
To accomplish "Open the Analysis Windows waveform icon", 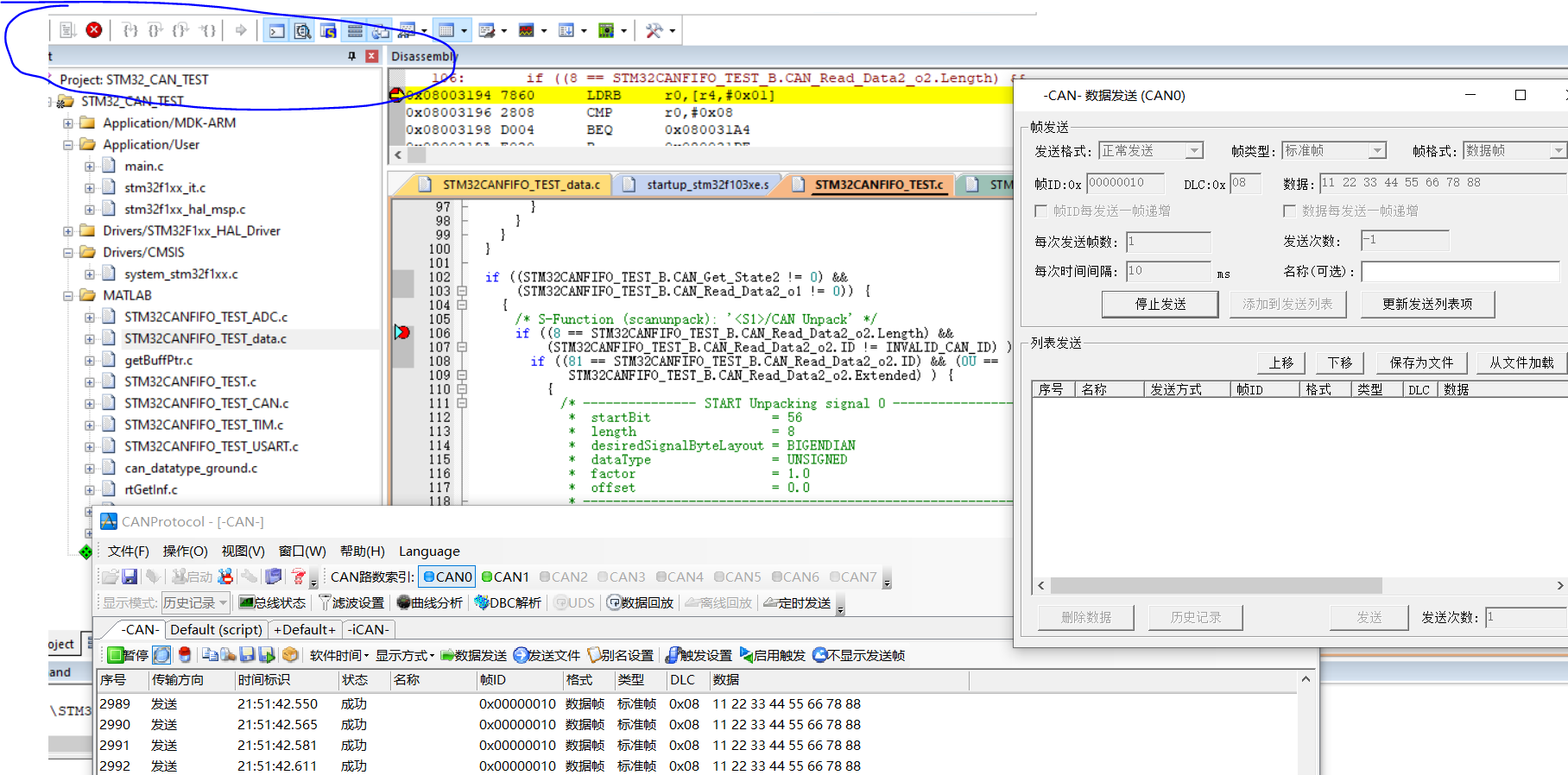I will 527,31.
